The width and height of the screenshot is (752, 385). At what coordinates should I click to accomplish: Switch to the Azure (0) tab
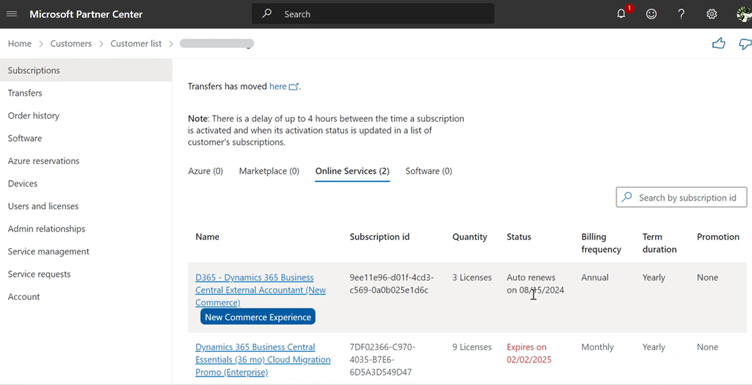pyautogui.click(x=205, y=171)
